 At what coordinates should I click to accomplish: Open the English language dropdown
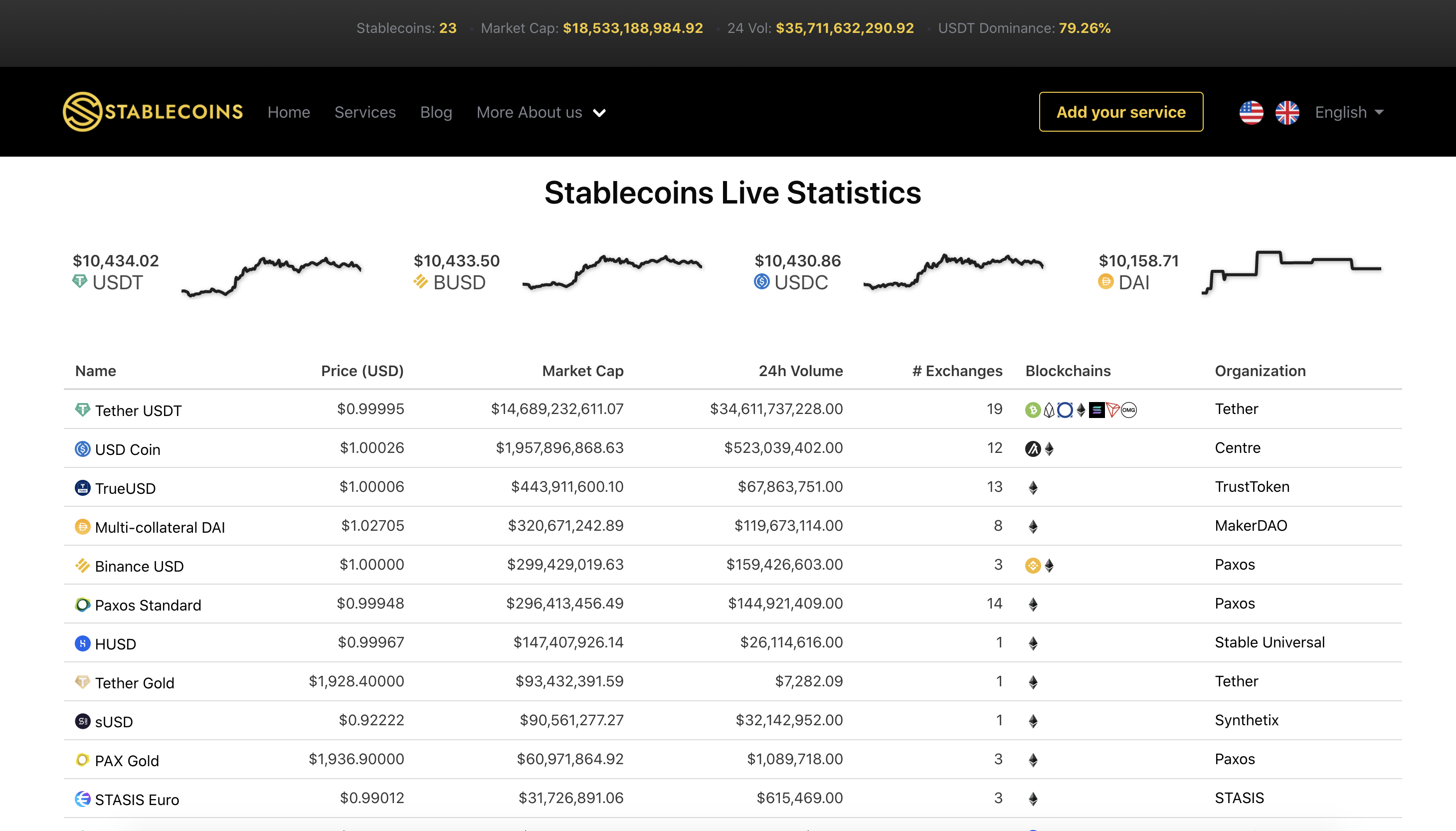(1349, 112)
